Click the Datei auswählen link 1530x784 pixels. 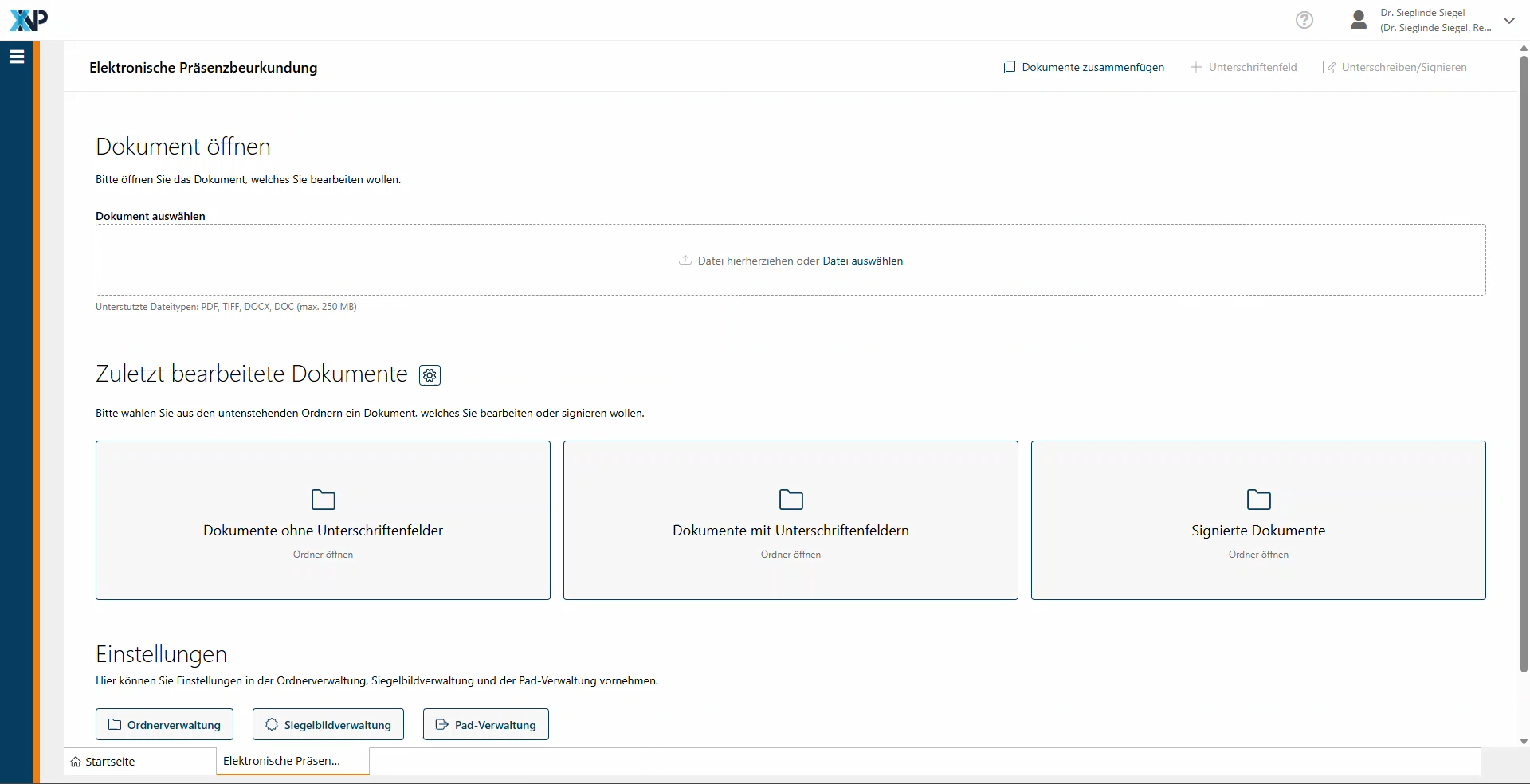862,261
